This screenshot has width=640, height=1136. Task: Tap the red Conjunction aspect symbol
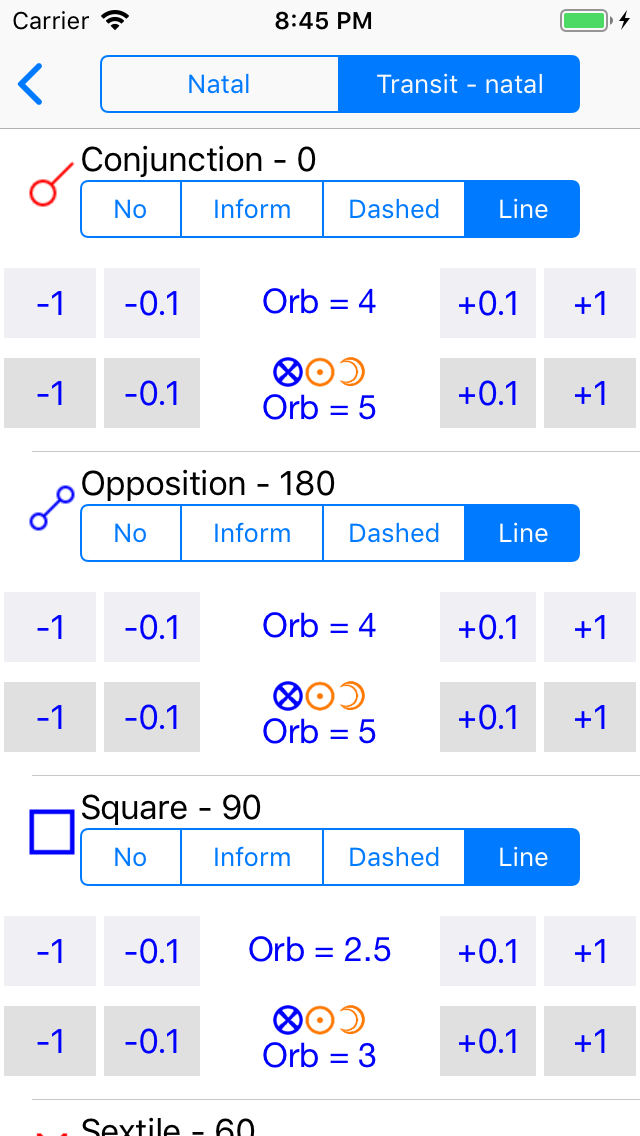click(x=51, y=183)
